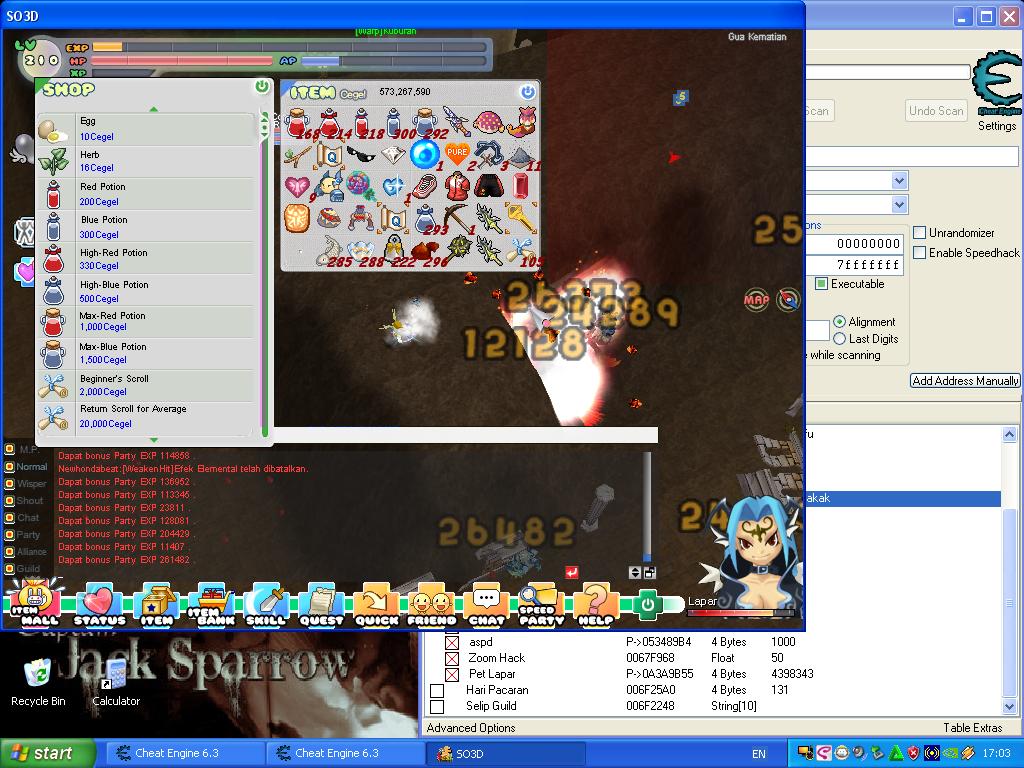This screenshot has width=1024, height=768.
Task: Enable Speedhack checkbox
Action: [x=920, y=252]
